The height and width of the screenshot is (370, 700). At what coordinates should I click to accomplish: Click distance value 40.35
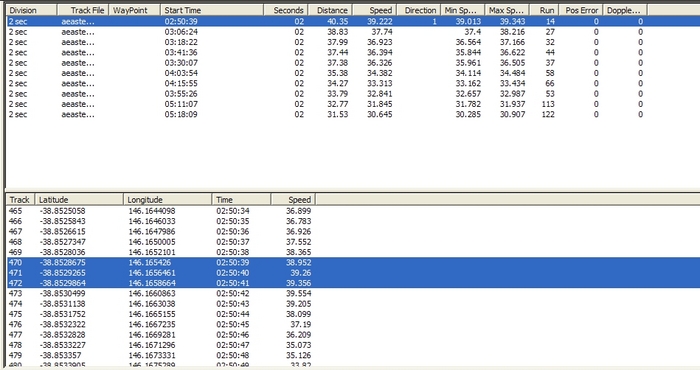(338, 21)
